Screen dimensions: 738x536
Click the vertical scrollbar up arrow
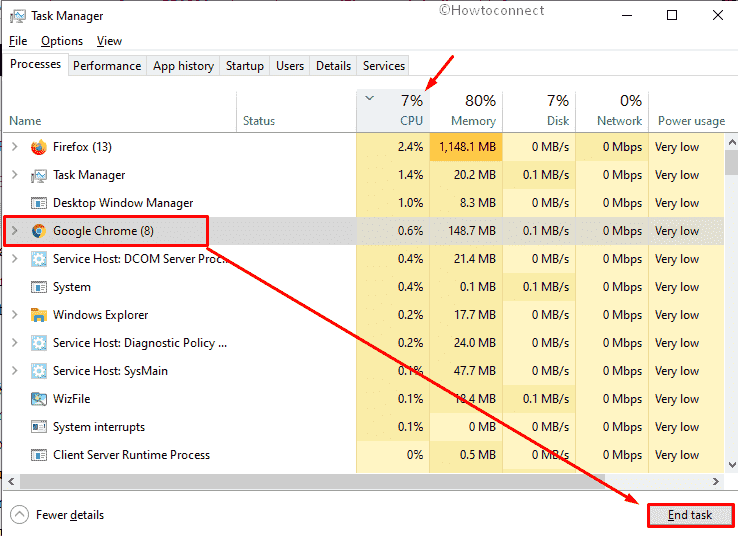click(x=731, y=142)
